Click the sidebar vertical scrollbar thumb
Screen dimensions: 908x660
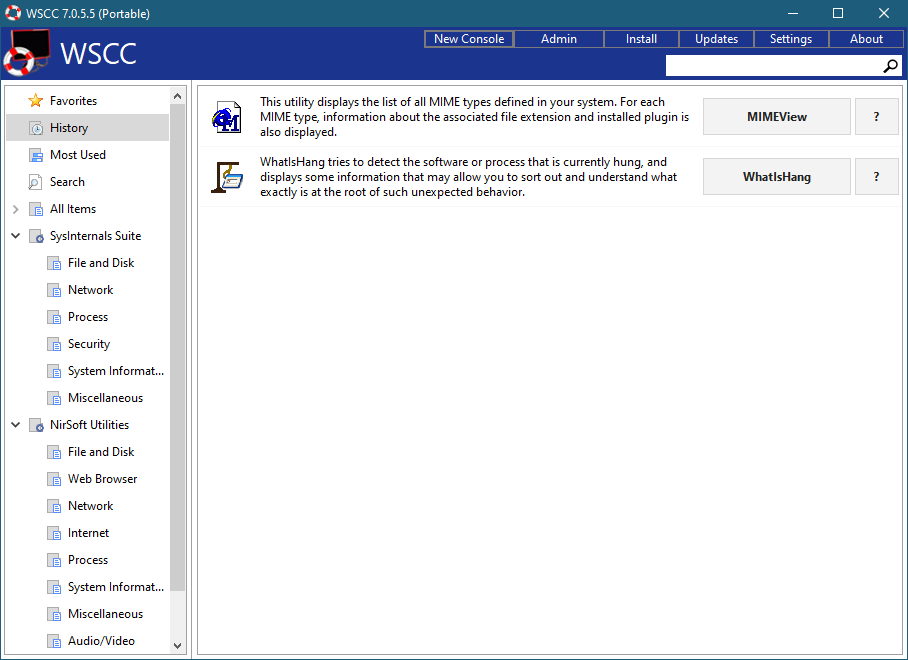(x=178, y=347)
